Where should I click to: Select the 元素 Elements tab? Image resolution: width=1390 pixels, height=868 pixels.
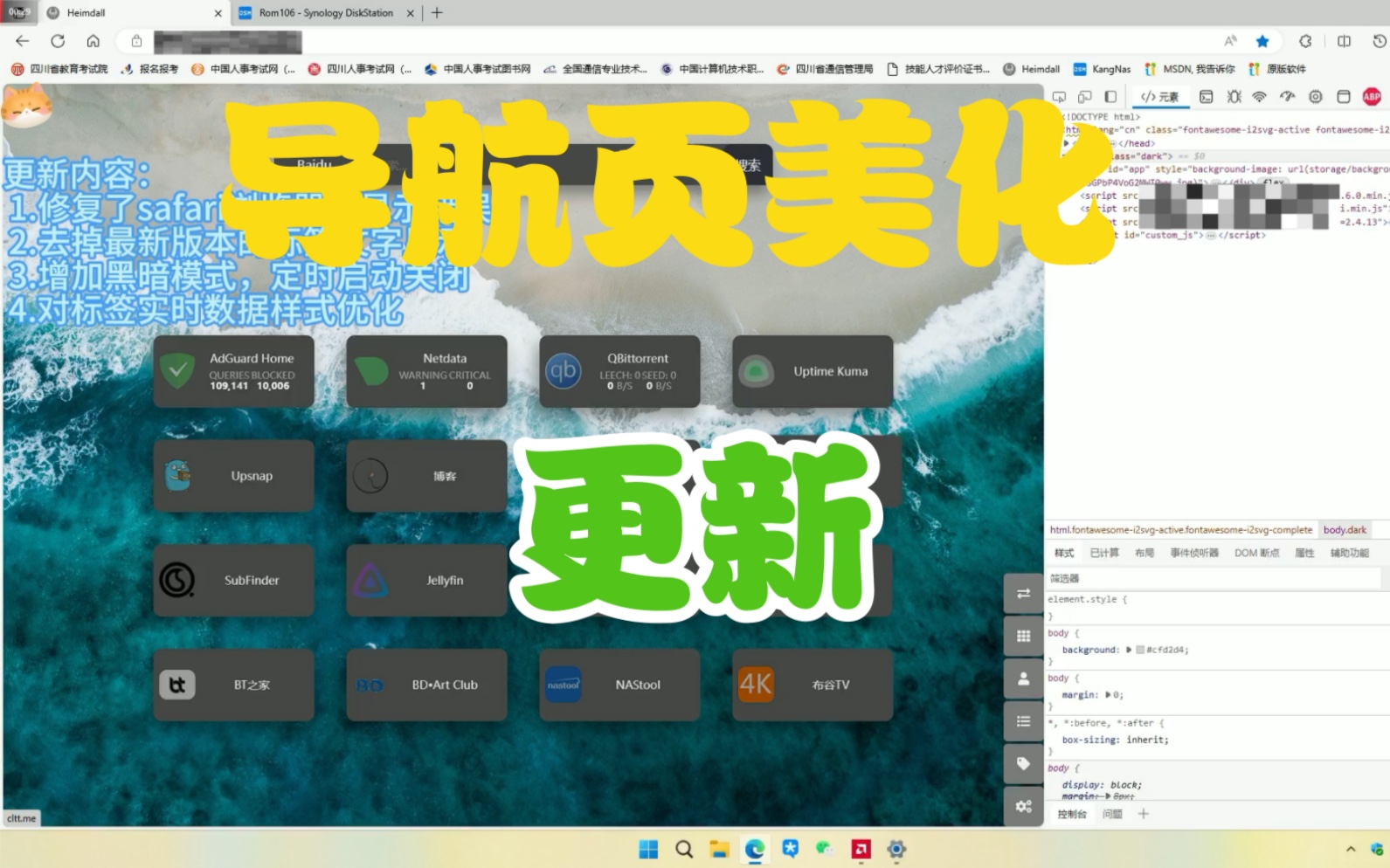(1160, 97)
